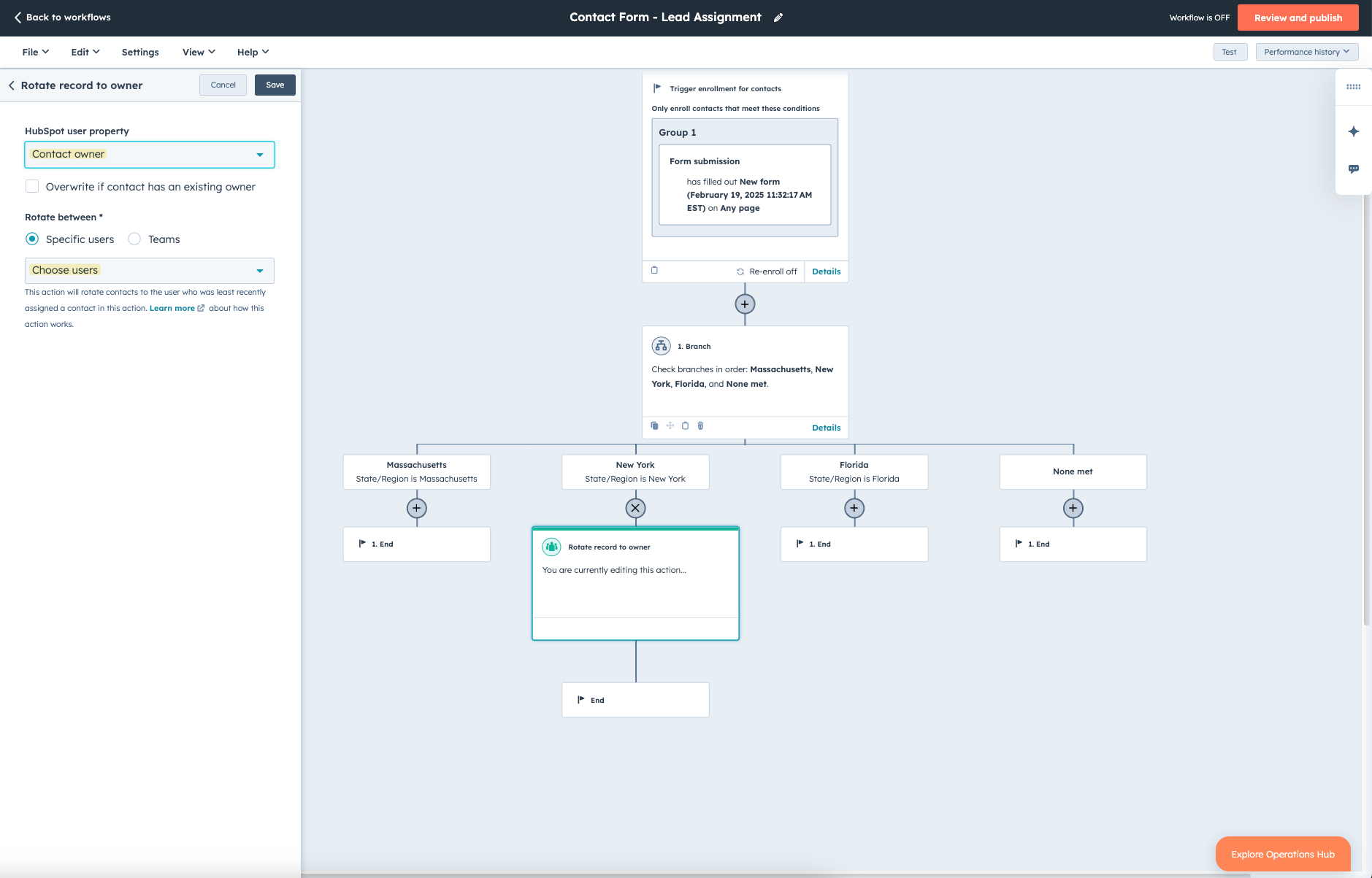1372x878 pixels.
Task: Add action under Florida branch plus button
Action: point(854,508)
